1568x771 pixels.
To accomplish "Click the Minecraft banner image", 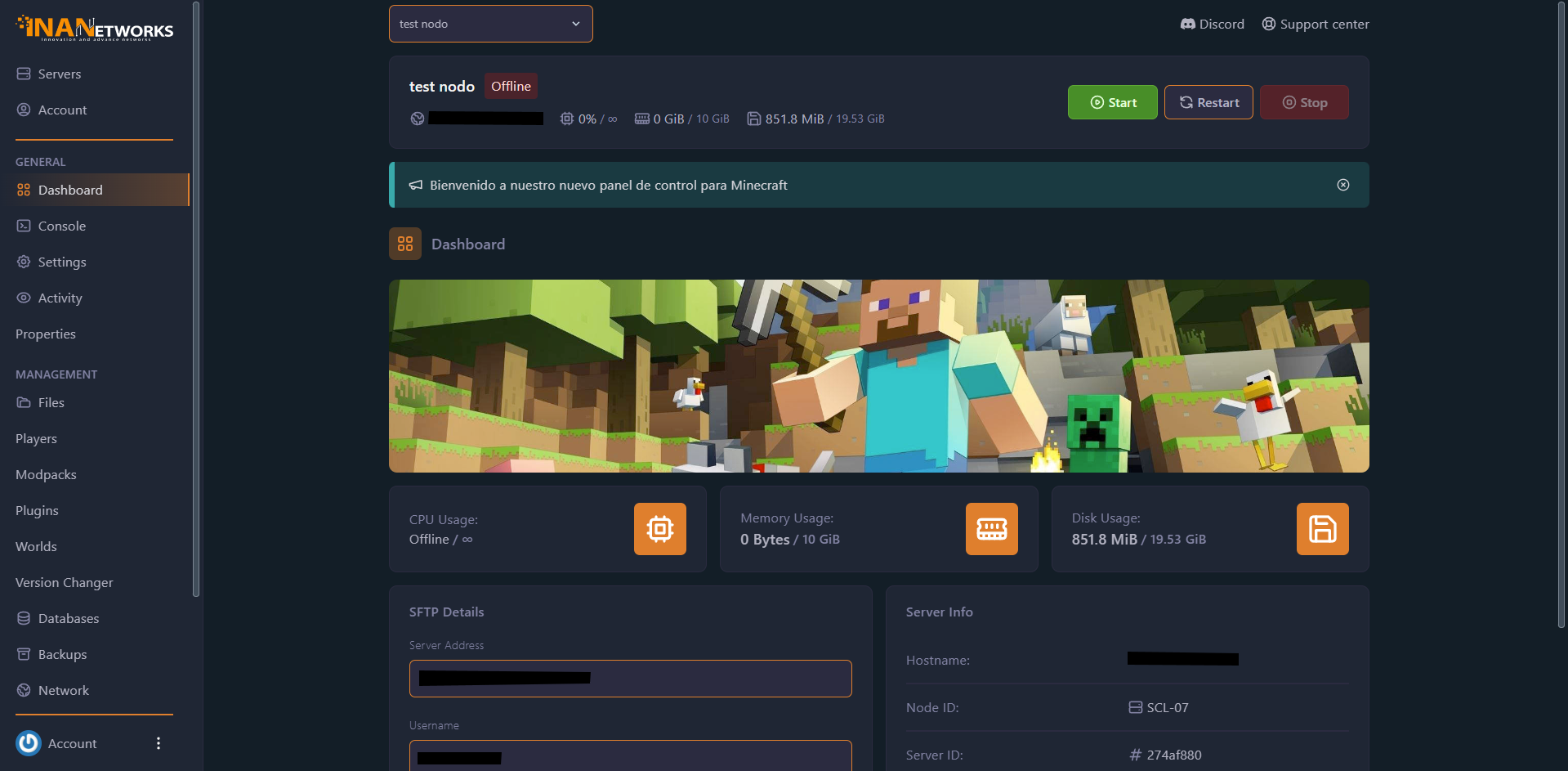I will [878, 376].
